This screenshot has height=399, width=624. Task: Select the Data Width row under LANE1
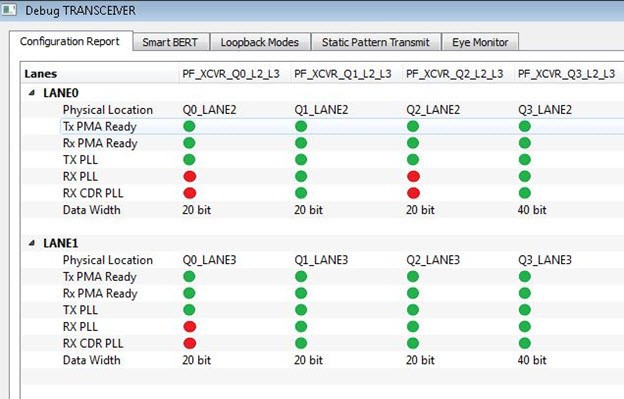(323, 360)
